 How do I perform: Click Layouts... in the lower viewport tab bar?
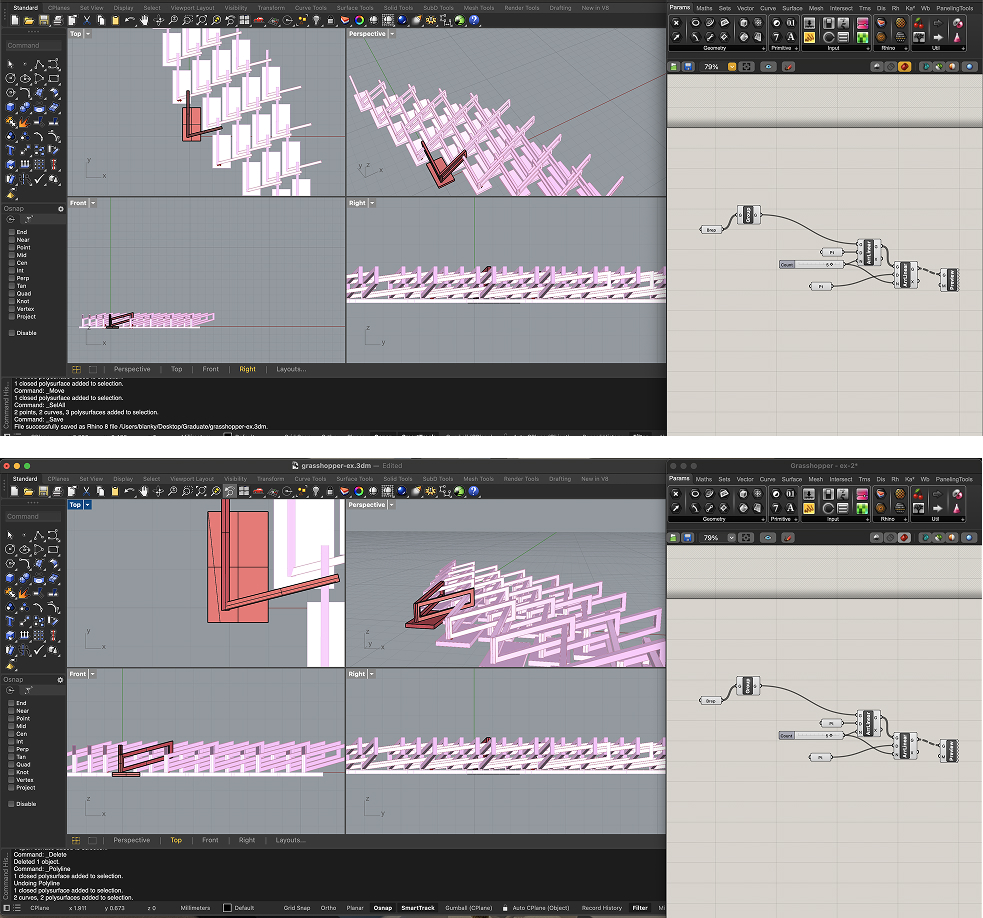pos(291,840)
